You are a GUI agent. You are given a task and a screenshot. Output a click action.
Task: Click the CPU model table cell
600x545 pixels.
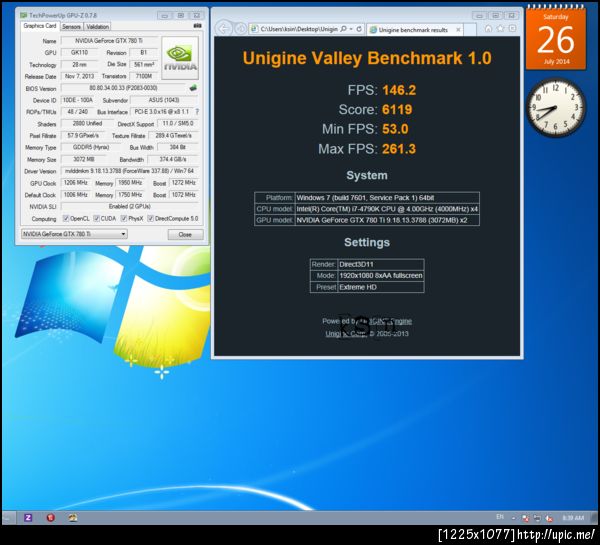tap(387, 209)
